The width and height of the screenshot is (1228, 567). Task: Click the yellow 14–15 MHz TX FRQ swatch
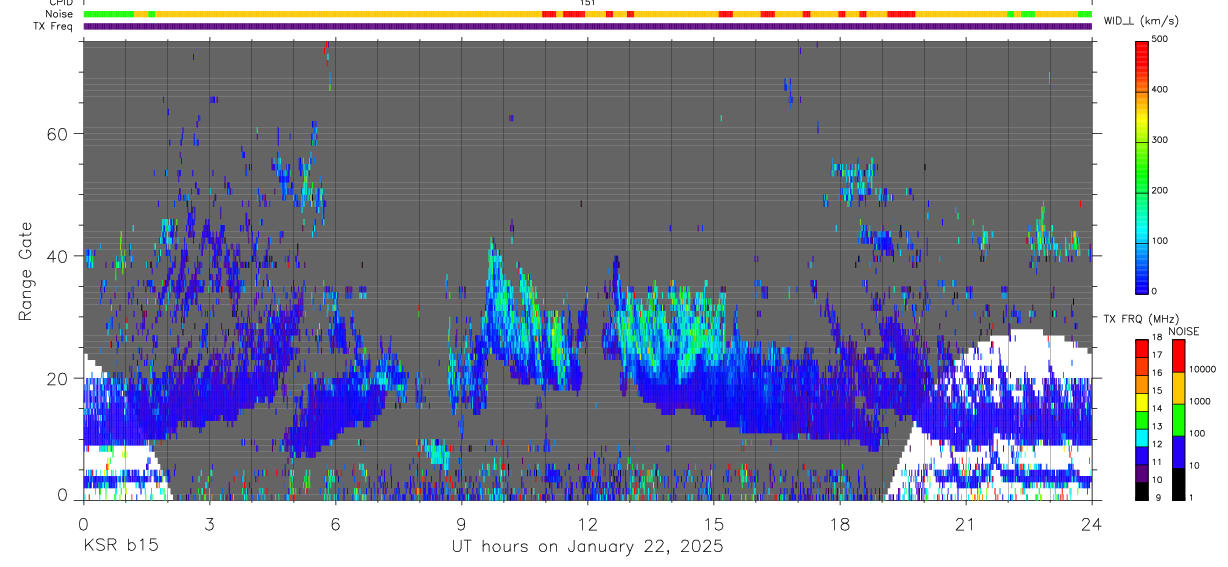tap(1141, 402)
